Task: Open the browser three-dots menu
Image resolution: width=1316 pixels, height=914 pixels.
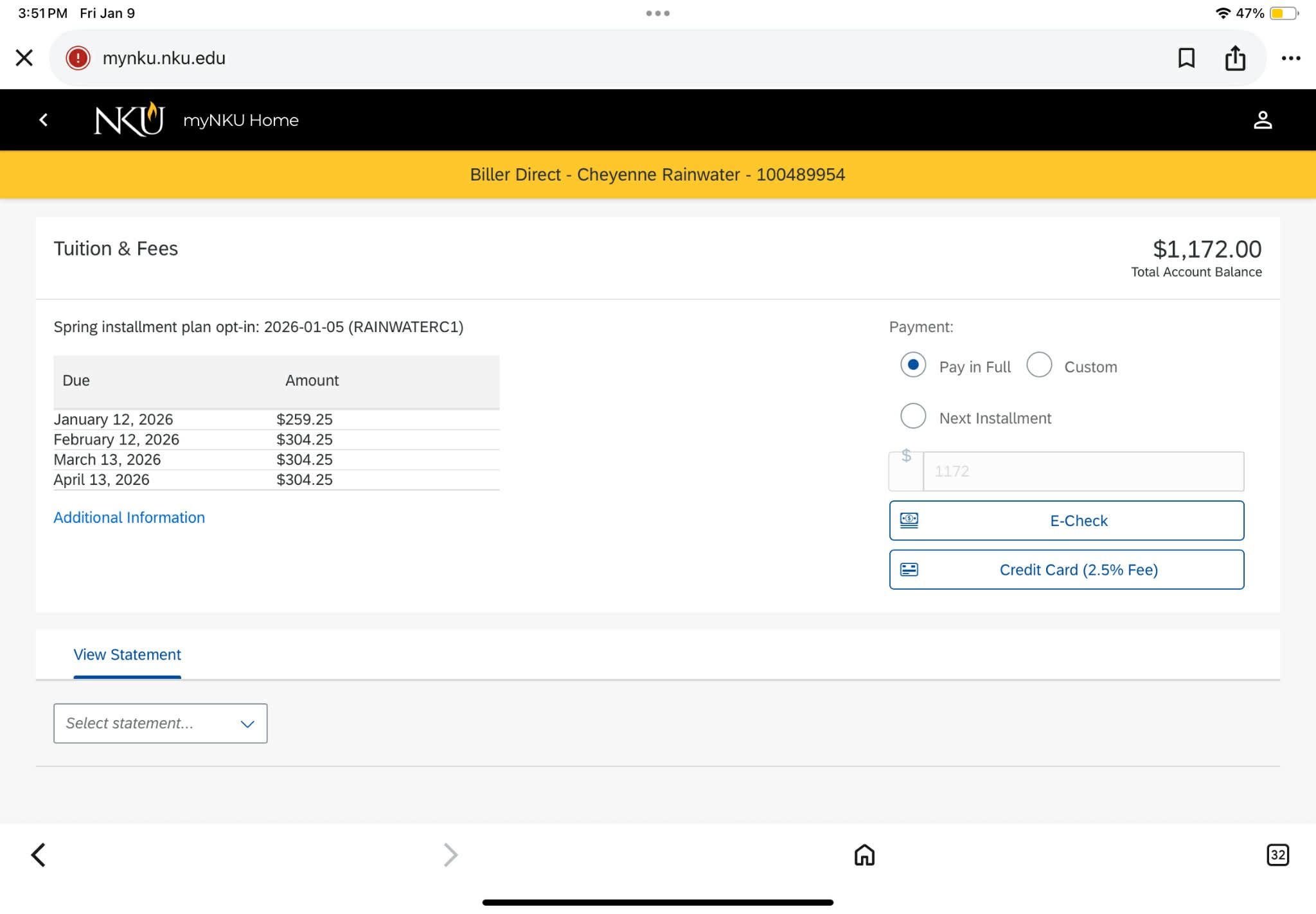Action: pos(1290,58)
